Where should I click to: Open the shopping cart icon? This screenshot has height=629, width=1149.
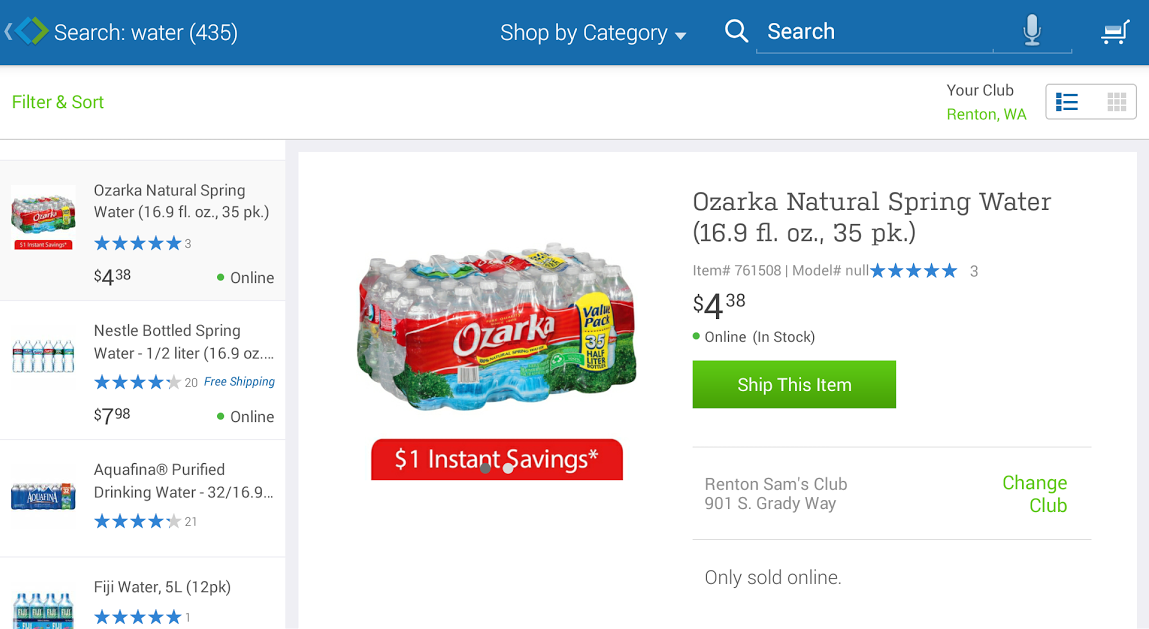click(1114, 32)
